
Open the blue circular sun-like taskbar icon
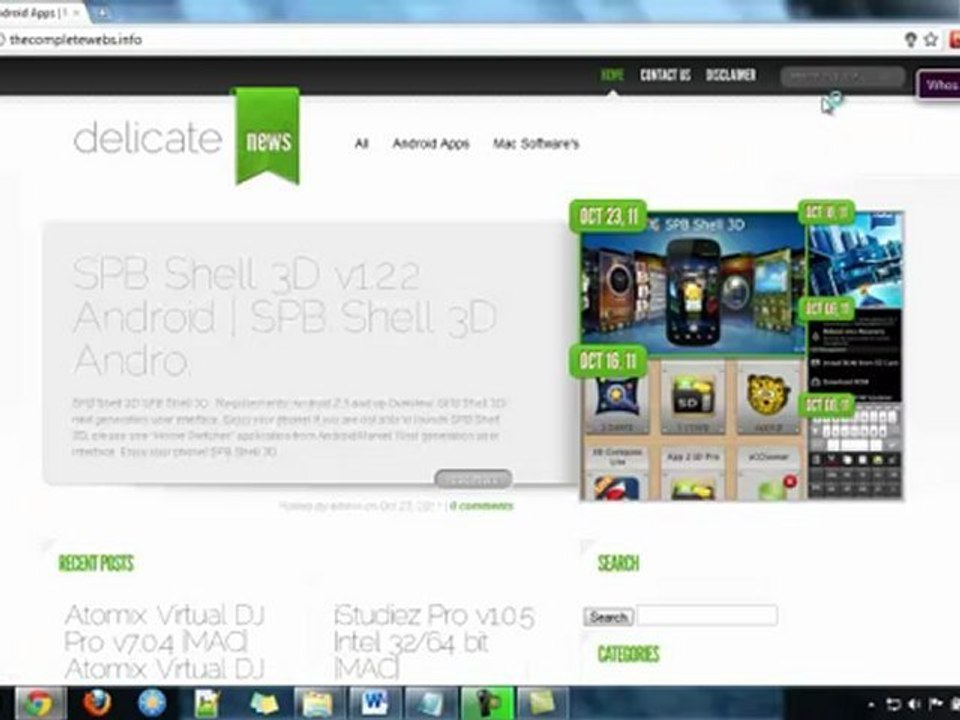point(152,703)
